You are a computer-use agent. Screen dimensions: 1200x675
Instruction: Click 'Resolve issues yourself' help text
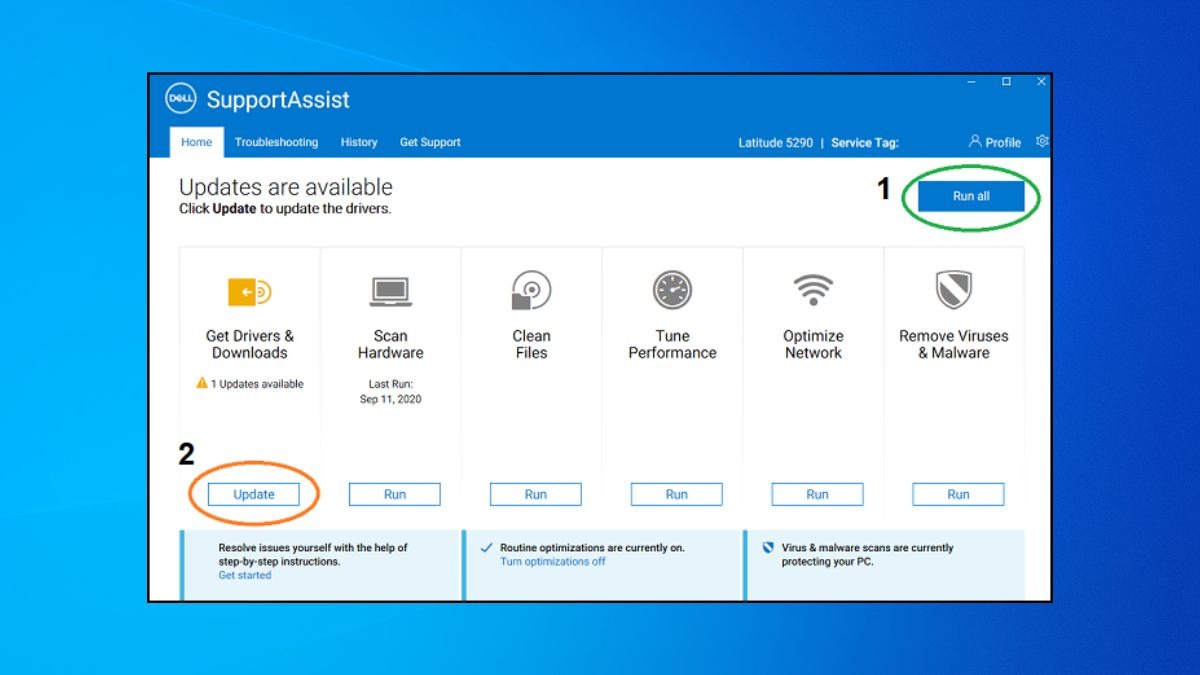coord(313,555)
